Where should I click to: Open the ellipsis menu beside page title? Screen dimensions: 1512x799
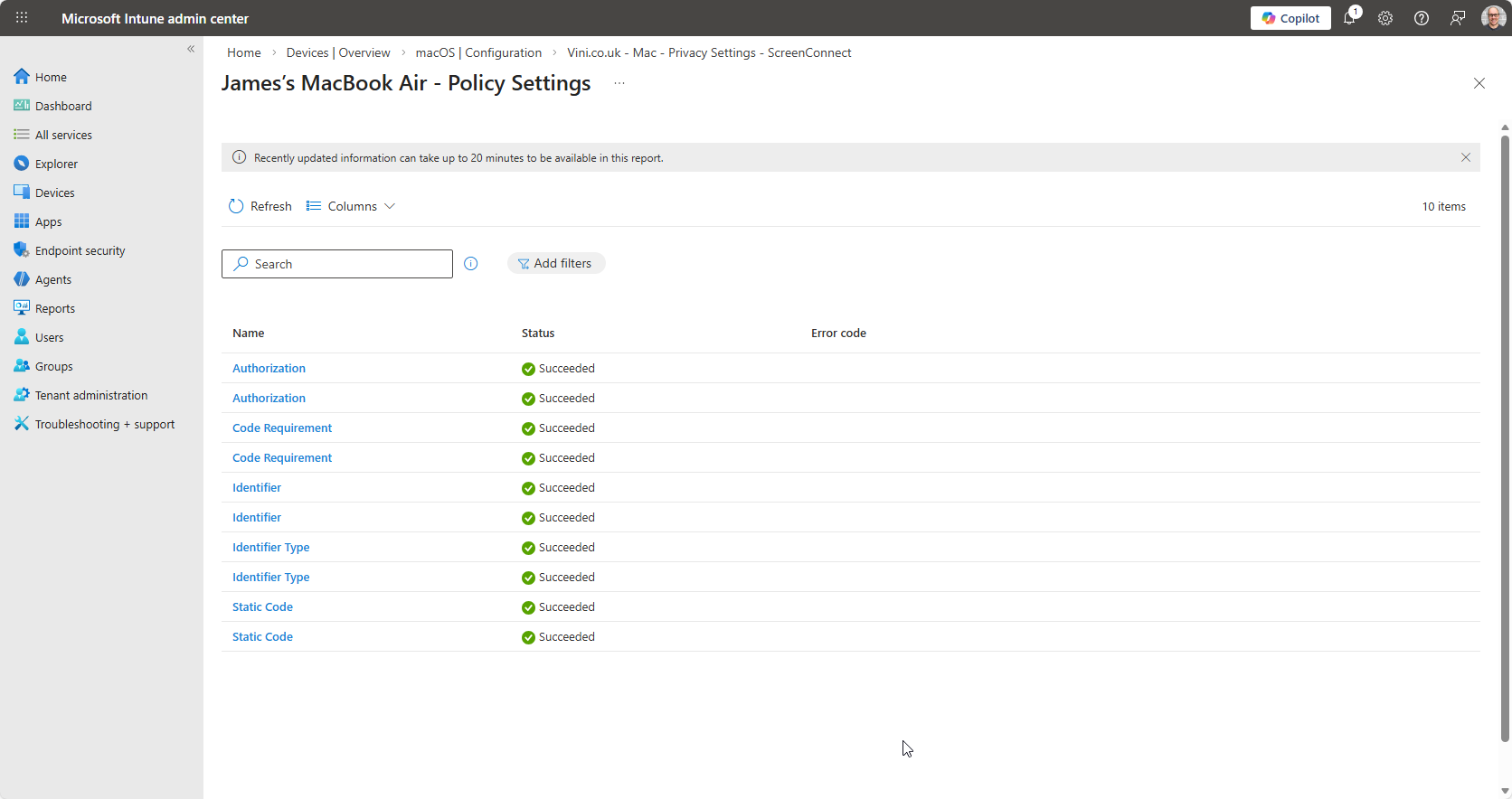coord(619,83)
